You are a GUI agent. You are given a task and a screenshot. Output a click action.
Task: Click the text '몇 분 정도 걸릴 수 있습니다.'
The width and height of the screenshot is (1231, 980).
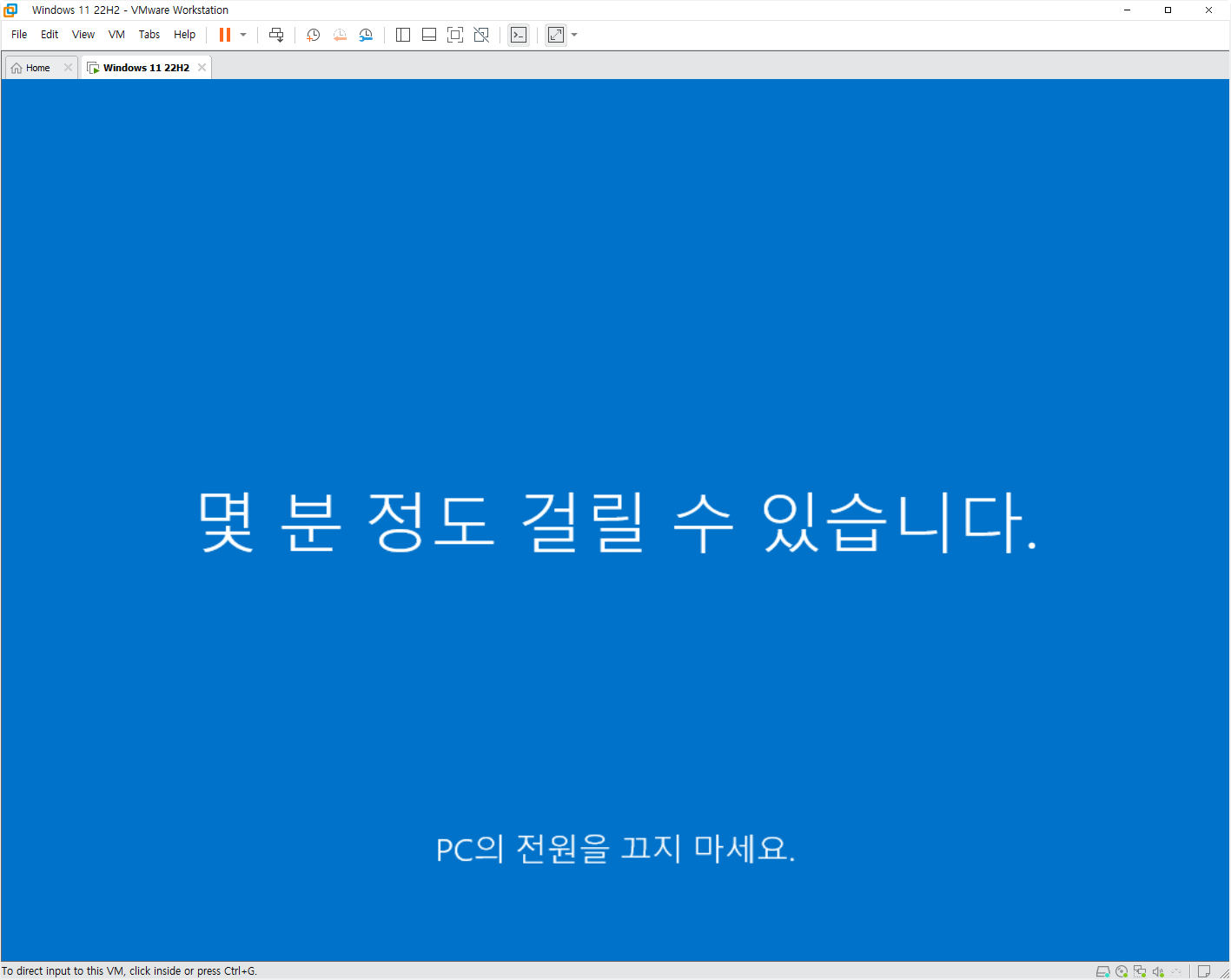pos(618,521)
